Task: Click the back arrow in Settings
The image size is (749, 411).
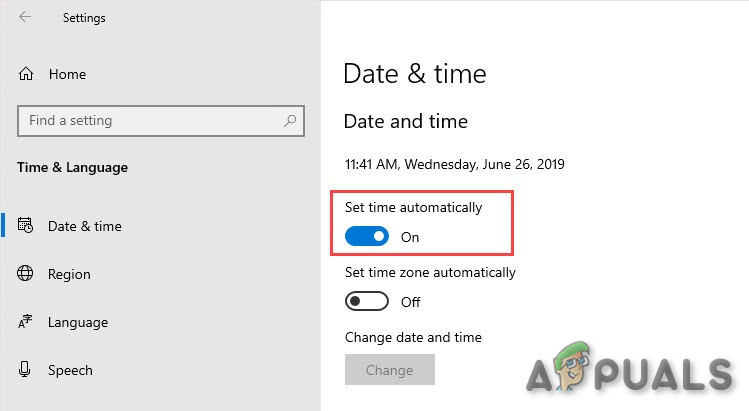Action: point(25,18)
